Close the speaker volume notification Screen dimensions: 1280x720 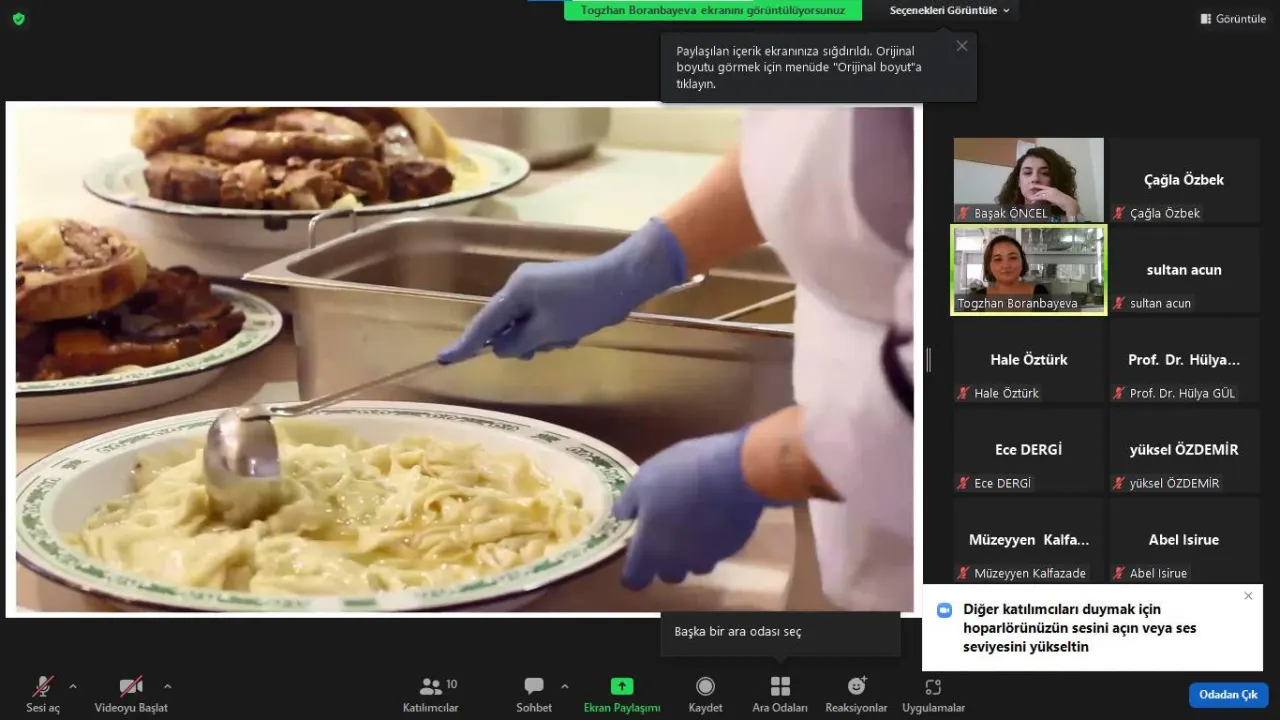coord(1248,596)
